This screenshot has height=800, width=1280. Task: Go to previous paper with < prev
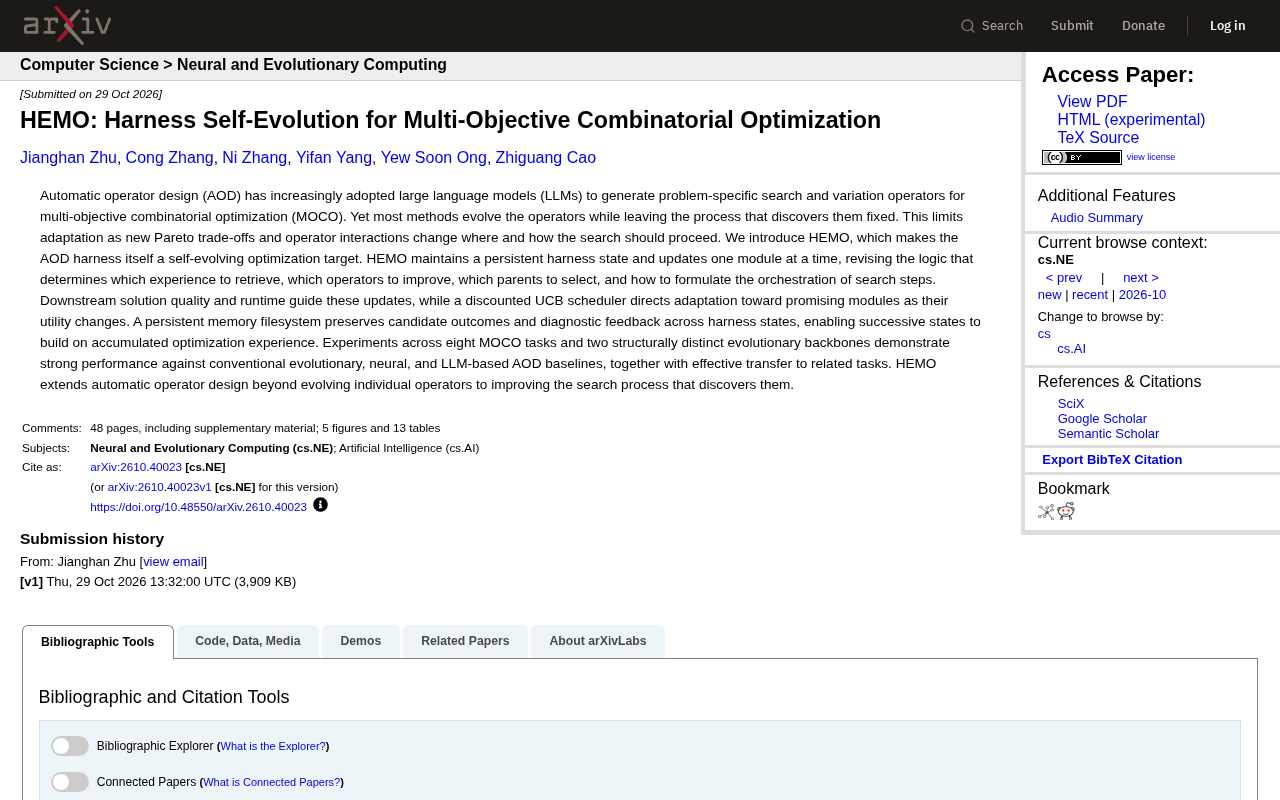click(1064, 278)
